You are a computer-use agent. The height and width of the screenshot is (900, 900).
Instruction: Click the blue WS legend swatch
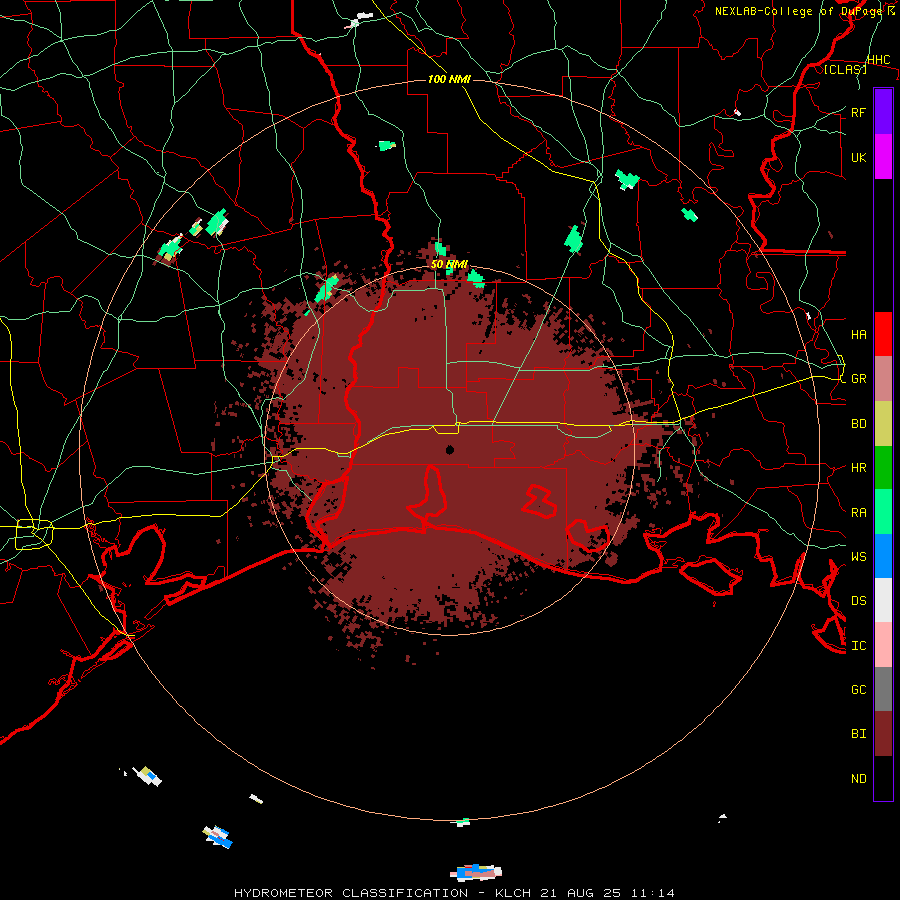point(883,556)
